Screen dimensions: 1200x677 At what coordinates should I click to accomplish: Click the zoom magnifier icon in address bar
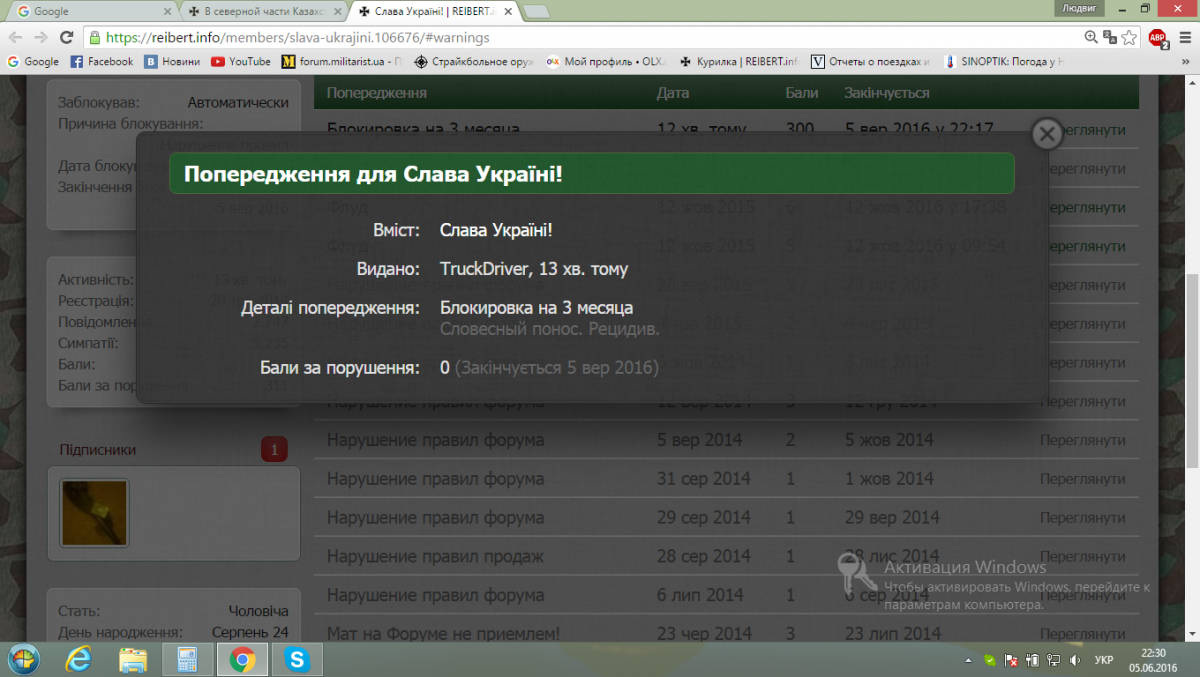(1091, 37)
